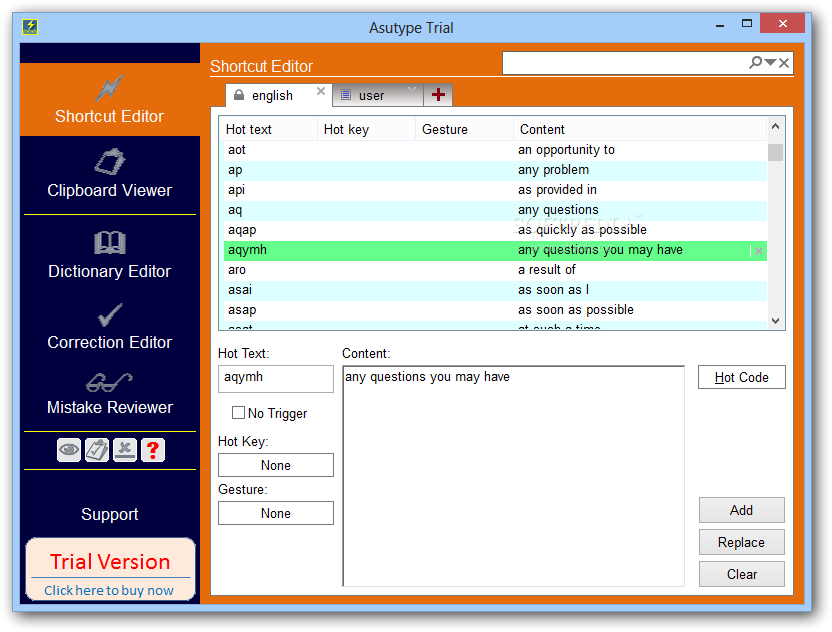Maximize the Asutype Trial window

[747, 24]
